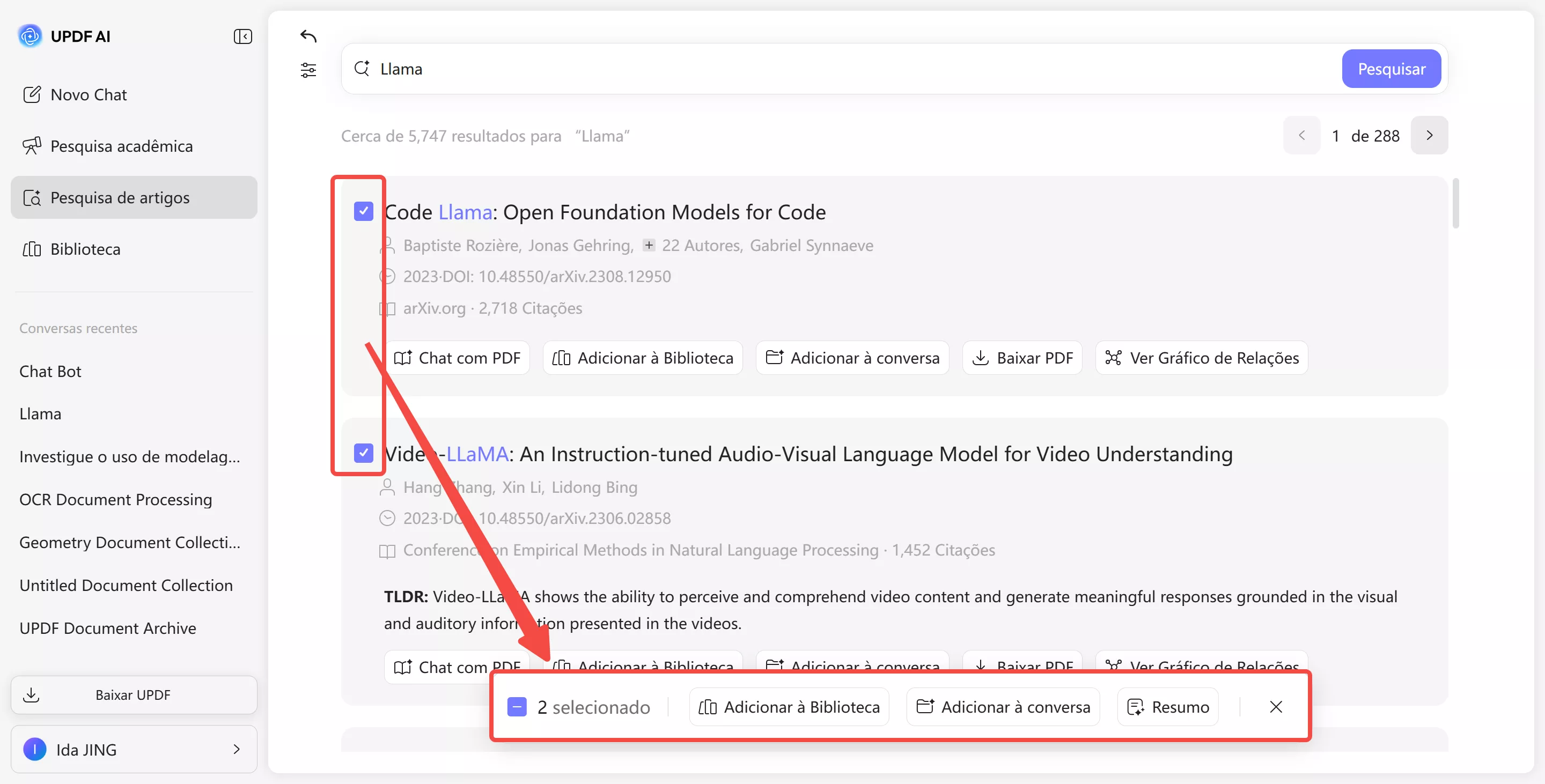Go to next results page
This screenshot has width=1545, height=784.
pos(1429,136)
